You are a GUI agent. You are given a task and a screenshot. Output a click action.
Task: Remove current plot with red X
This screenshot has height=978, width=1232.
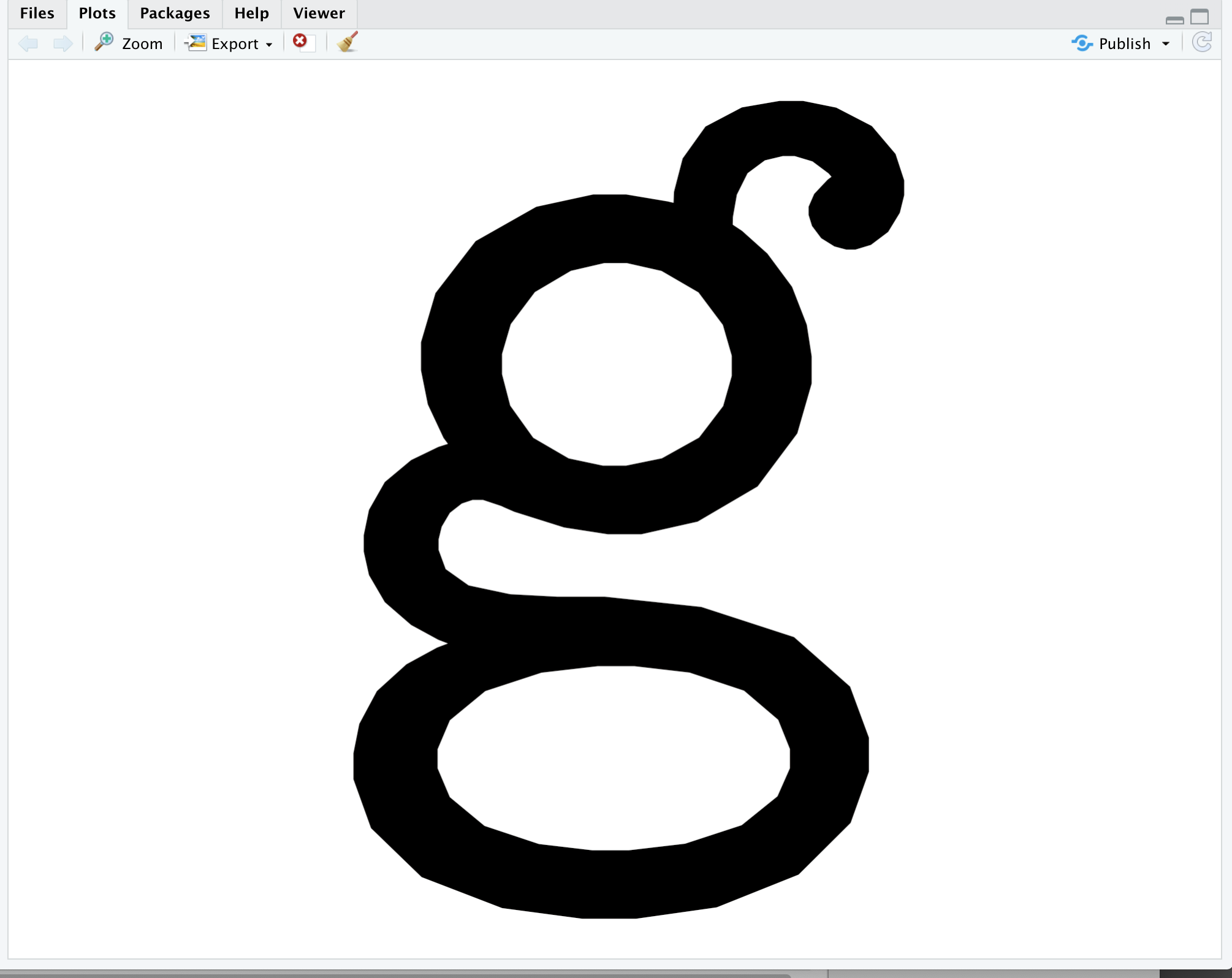[300, 41]
